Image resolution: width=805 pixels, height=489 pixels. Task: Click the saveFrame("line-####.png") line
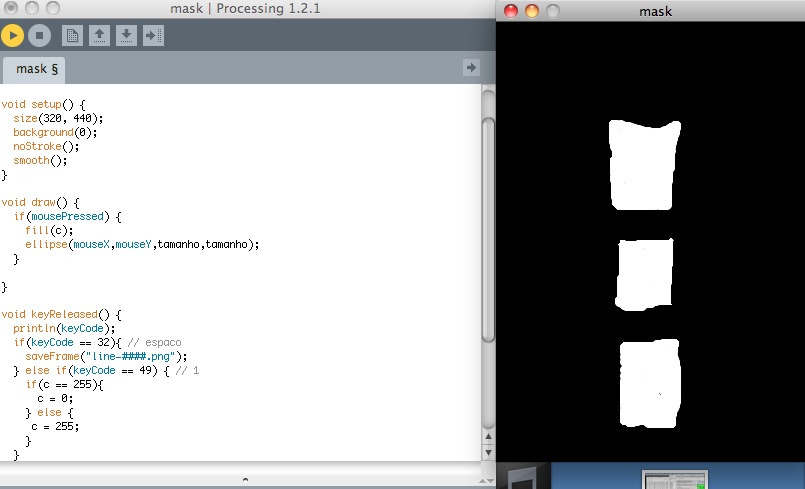(106, 356)
